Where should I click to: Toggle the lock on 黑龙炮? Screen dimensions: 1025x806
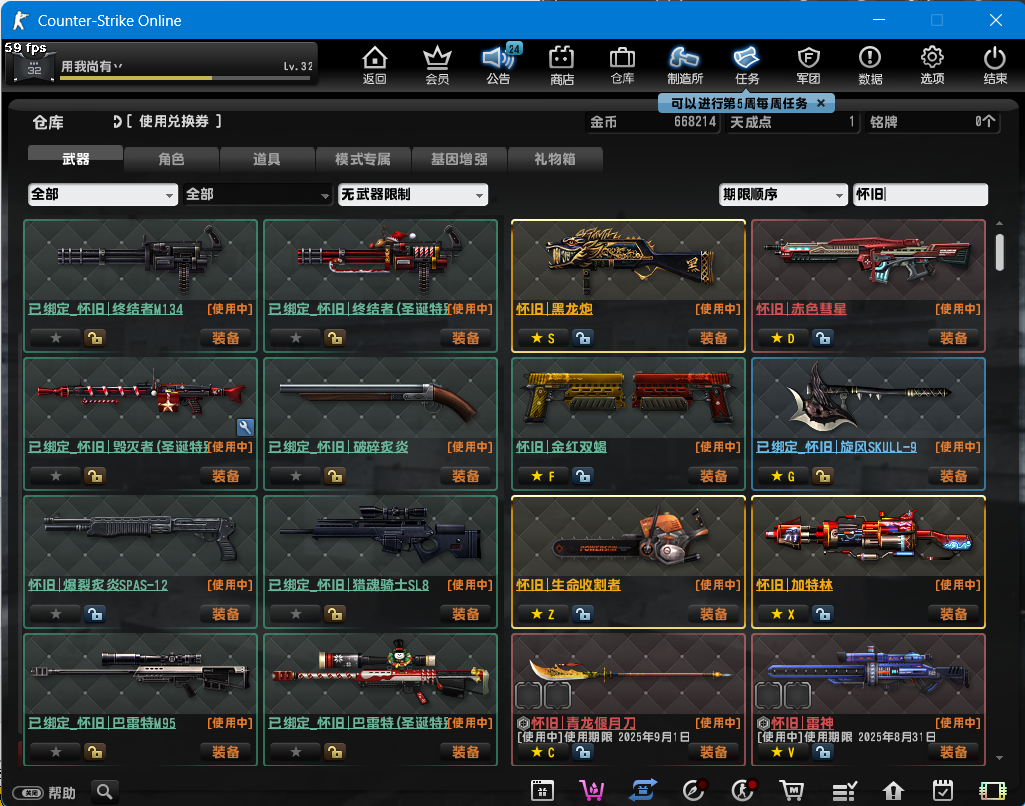(583, 338)
